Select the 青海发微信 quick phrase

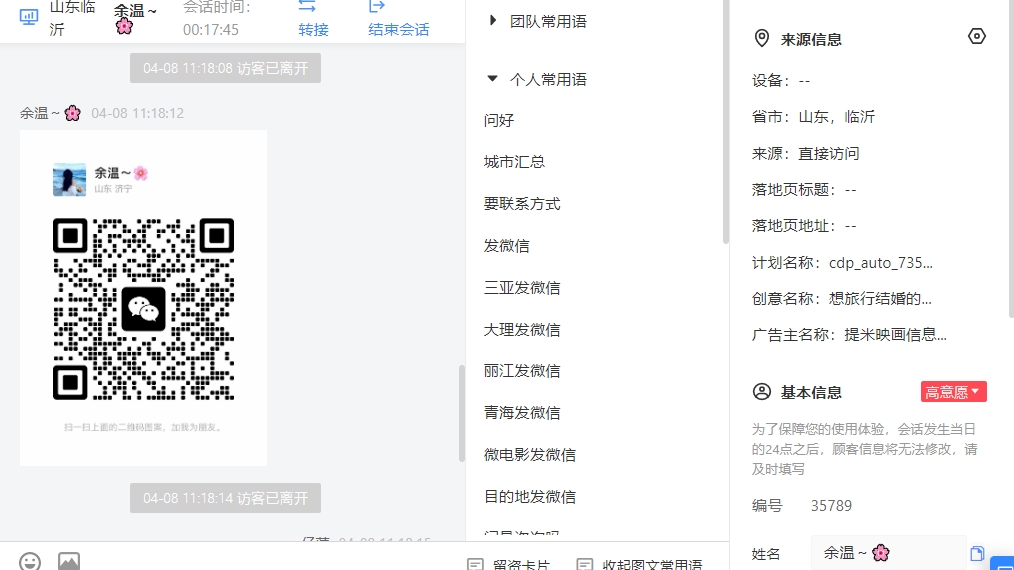pyautogui.click(x=522, y=413)
